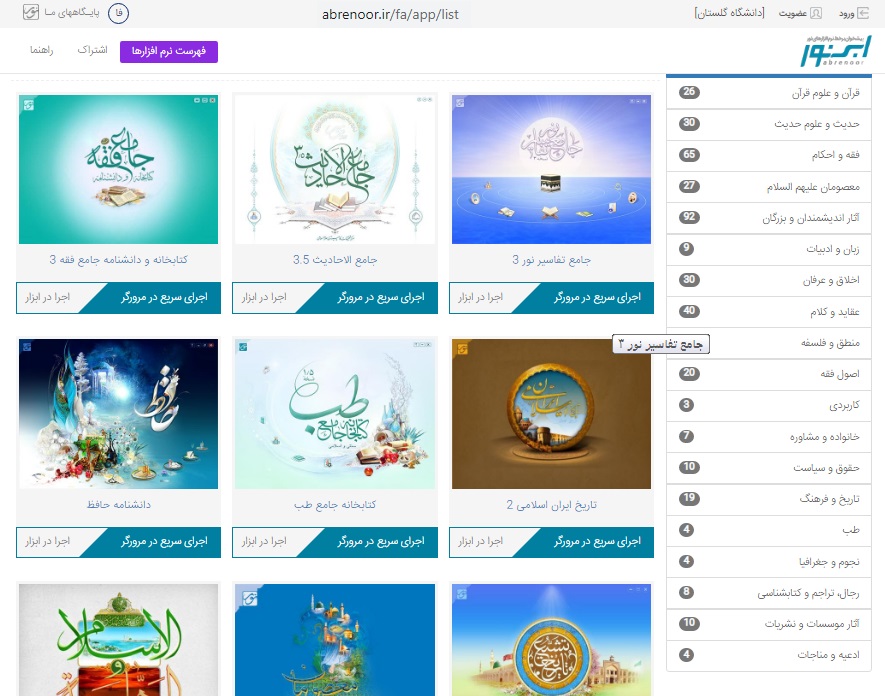Viewport: 885px width, 696px height.
Task: Open the 'حافظ' cover thumbnail
Action: (x=119, y=414)
